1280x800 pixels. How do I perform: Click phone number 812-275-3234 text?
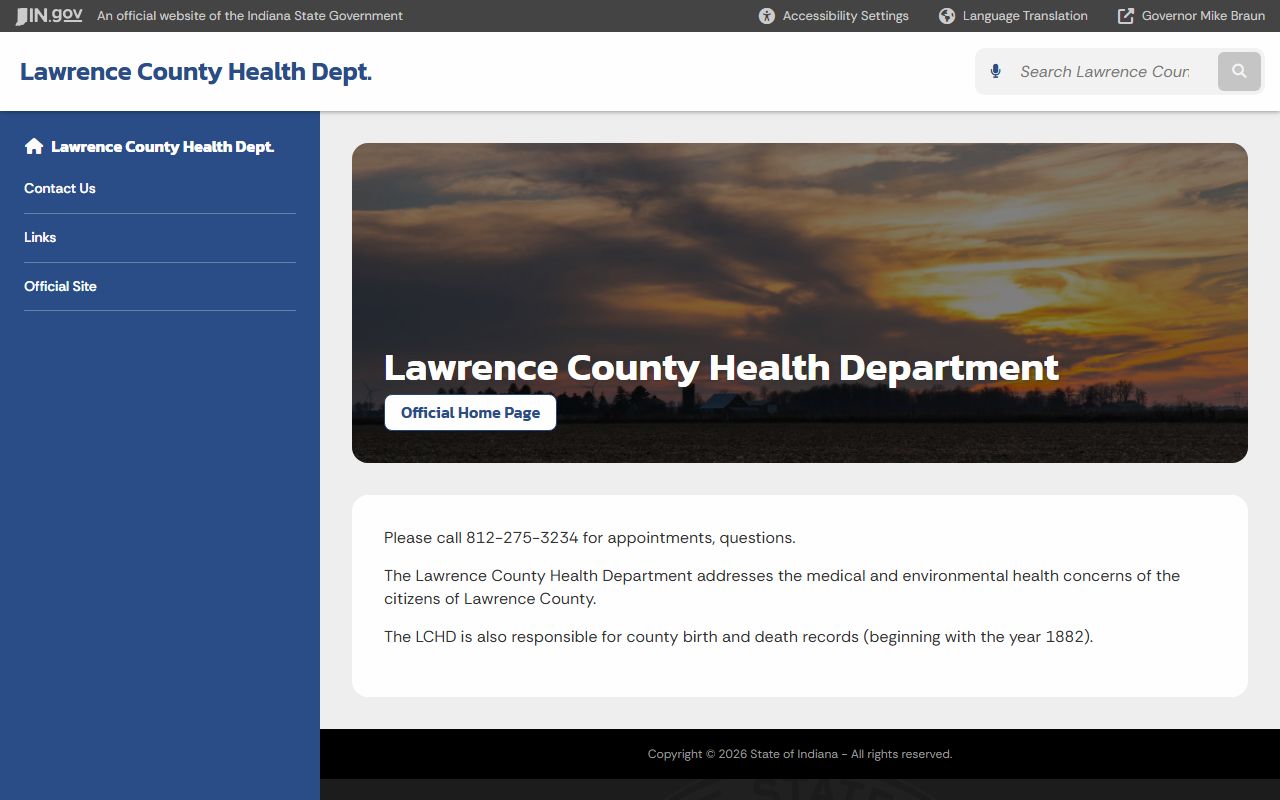(x=522, y=538)
